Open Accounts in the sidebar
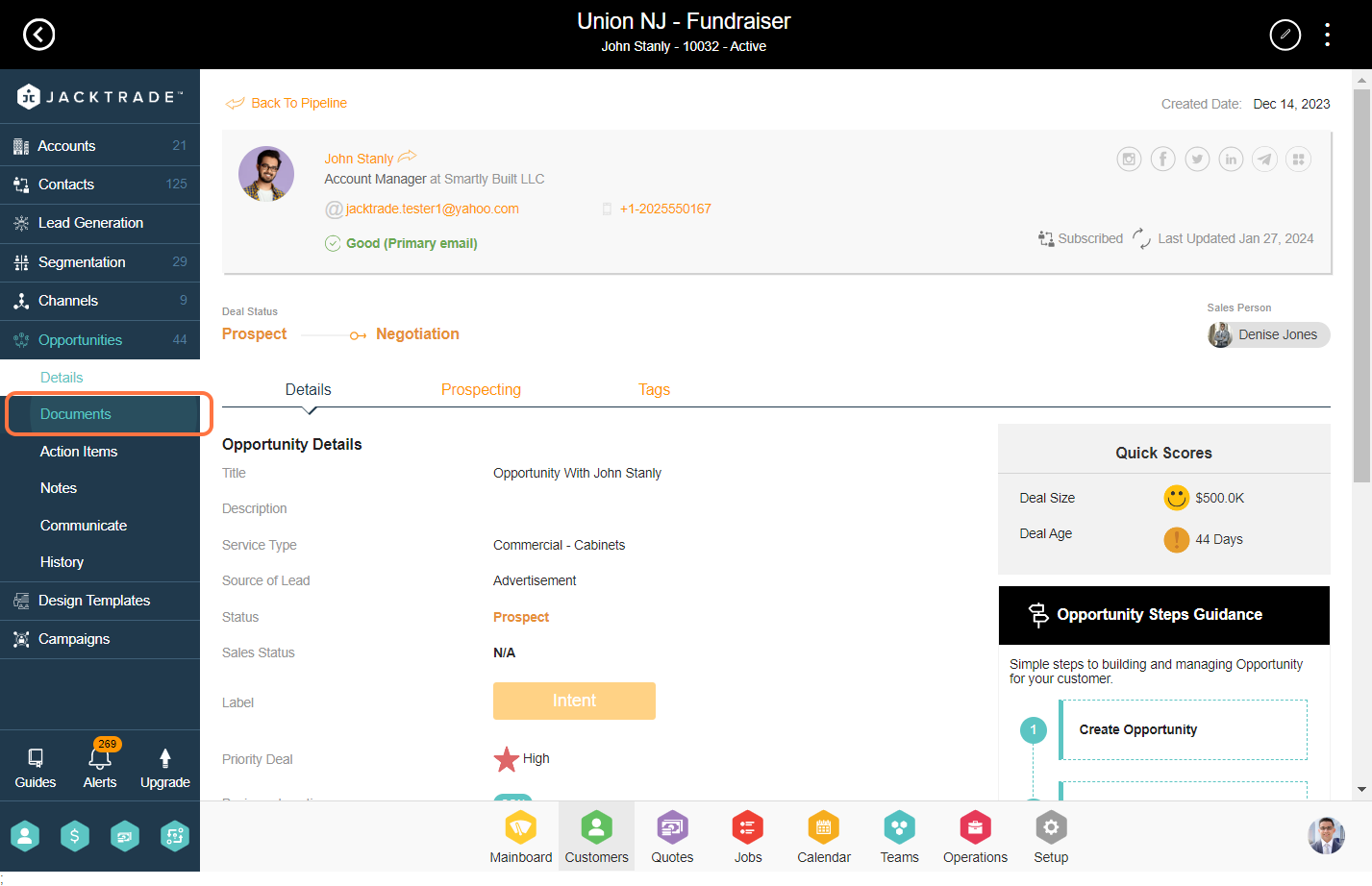 pyautogui.click(x=100, y=146)
